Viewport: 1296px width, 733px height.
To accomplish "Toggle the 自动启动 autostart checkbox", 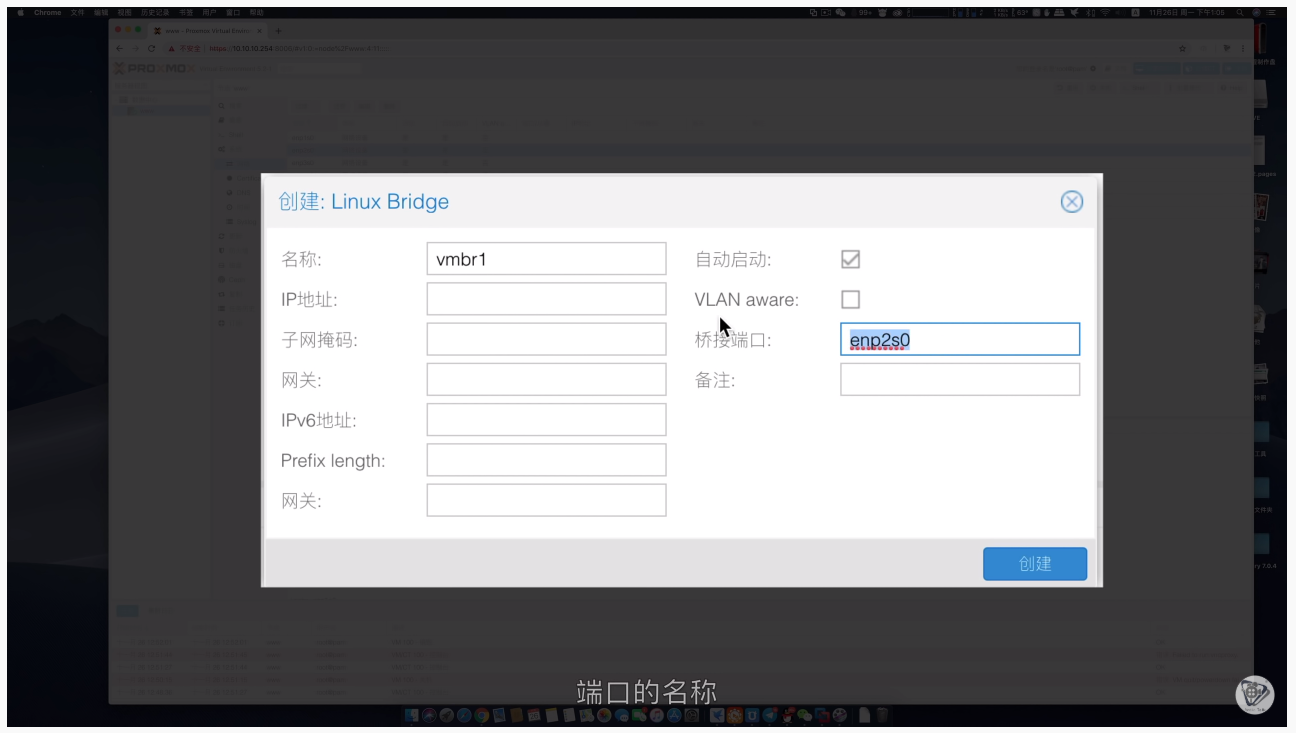I will (850, 259).
